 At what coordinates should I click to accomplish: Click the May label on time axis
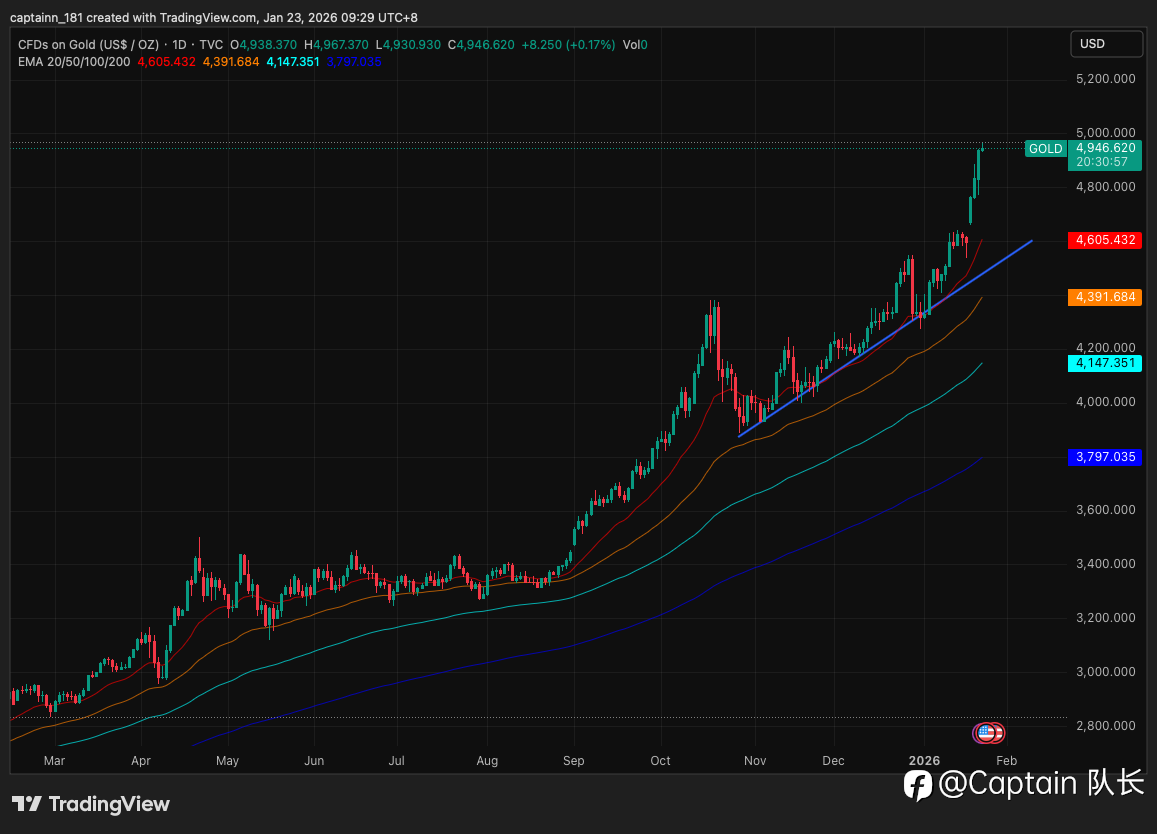(227, 761)
